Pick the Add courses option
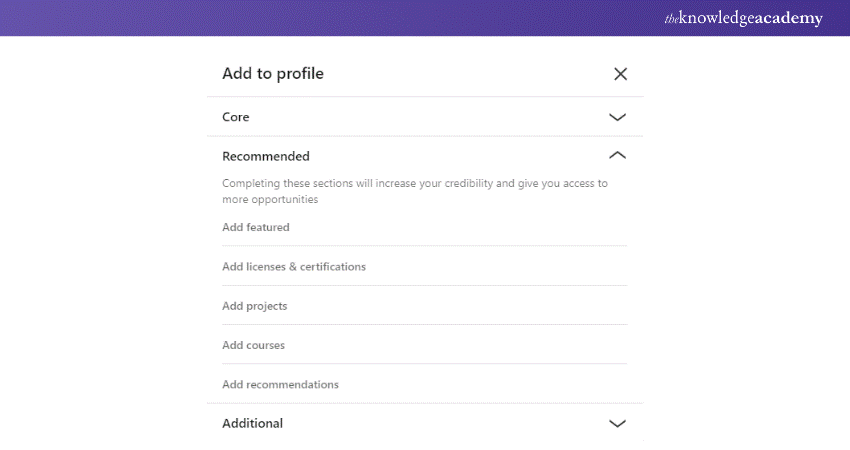This screenshot has height=450, width=850. [x=253, y=345]
